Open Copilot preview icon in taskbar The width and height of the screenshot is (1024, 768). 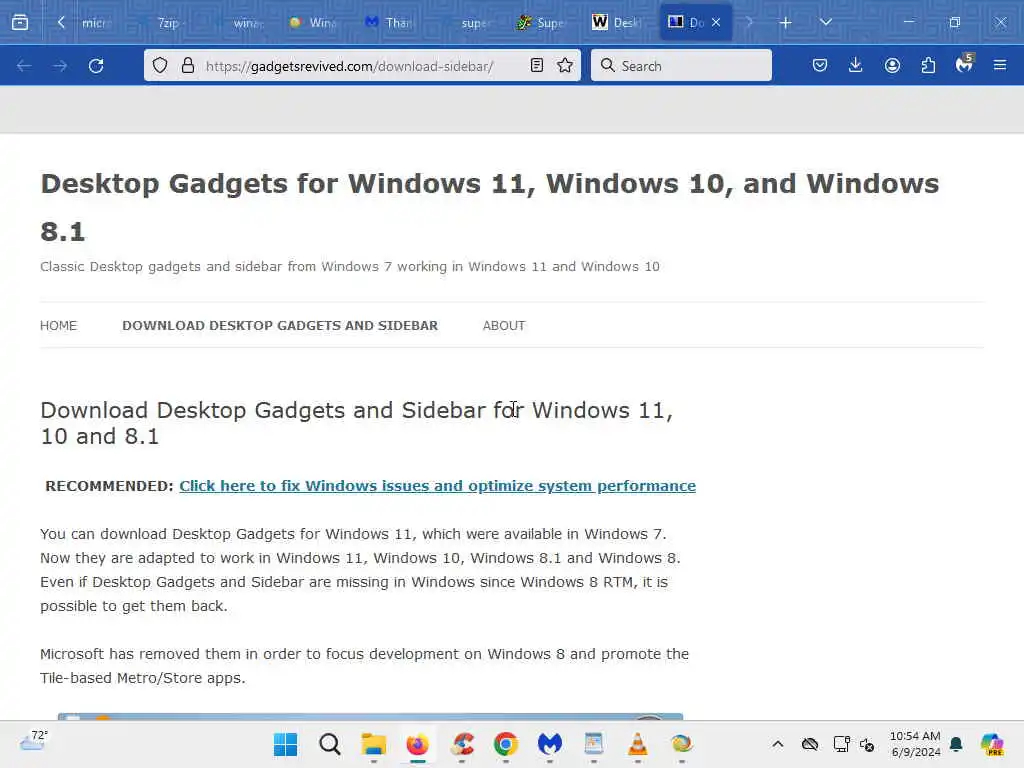point(992,744)
